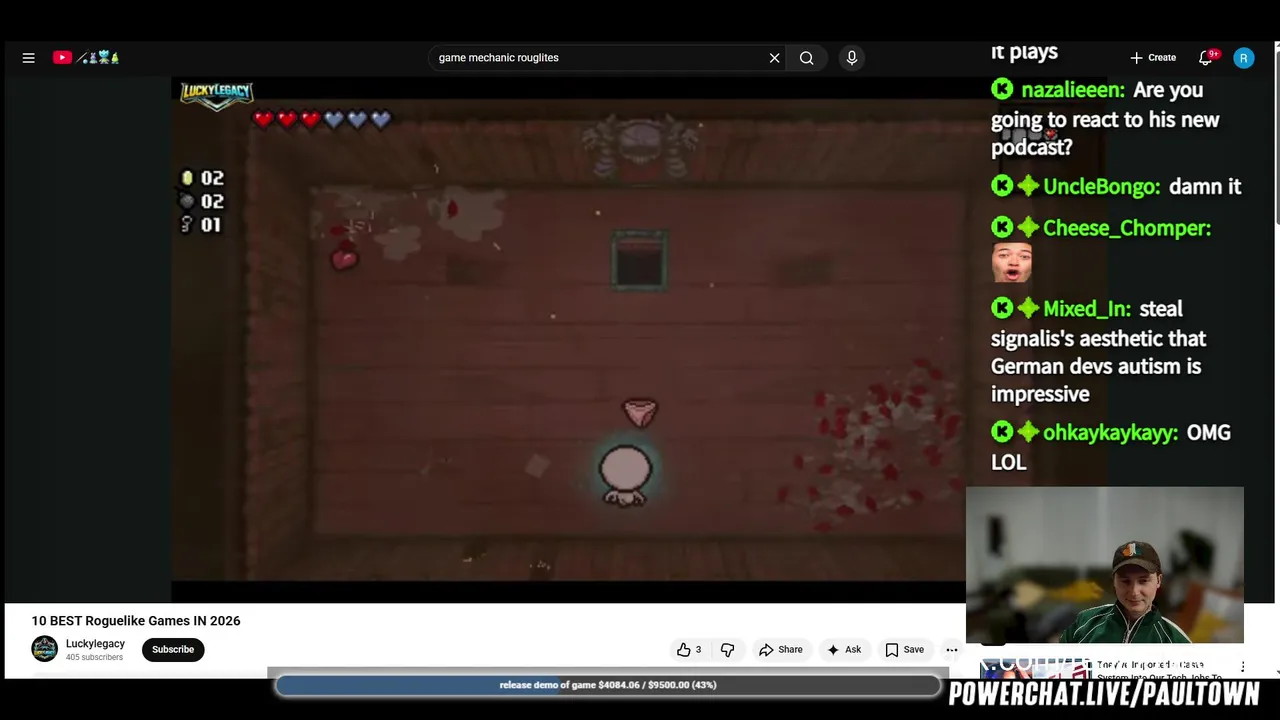This screenshot has width=1280, height=720.
Task: Click the Kick badge beside nazalieeen
Action: [x=1002, y=90]
